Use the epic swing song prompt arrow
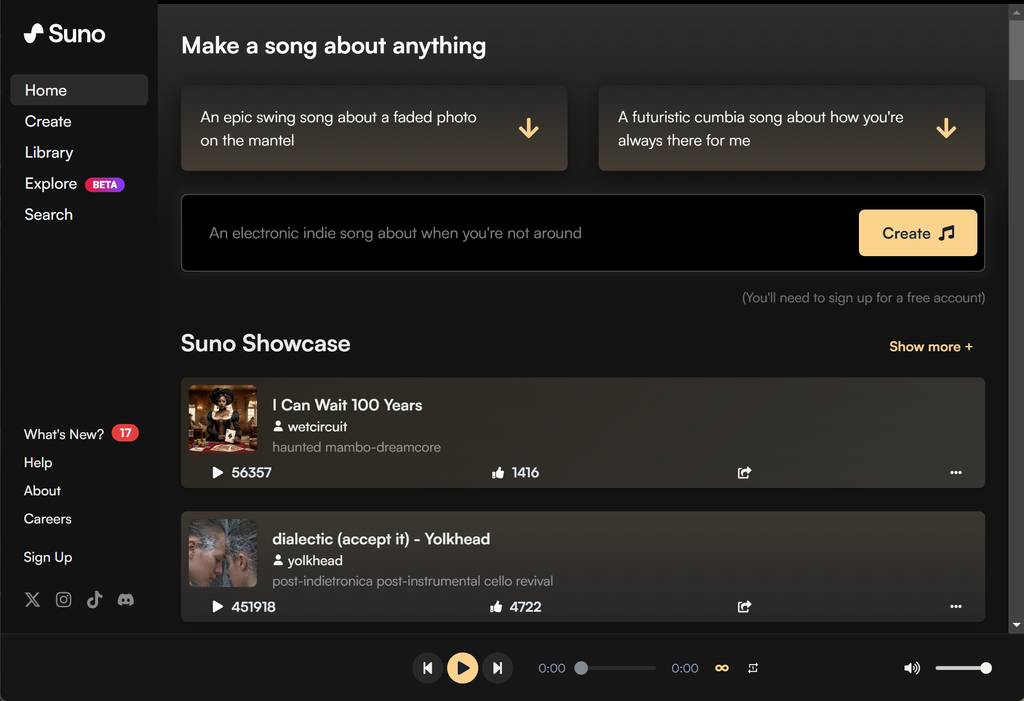The width and height of the screenshot is (1024, 701). click(x=529, y=128)
